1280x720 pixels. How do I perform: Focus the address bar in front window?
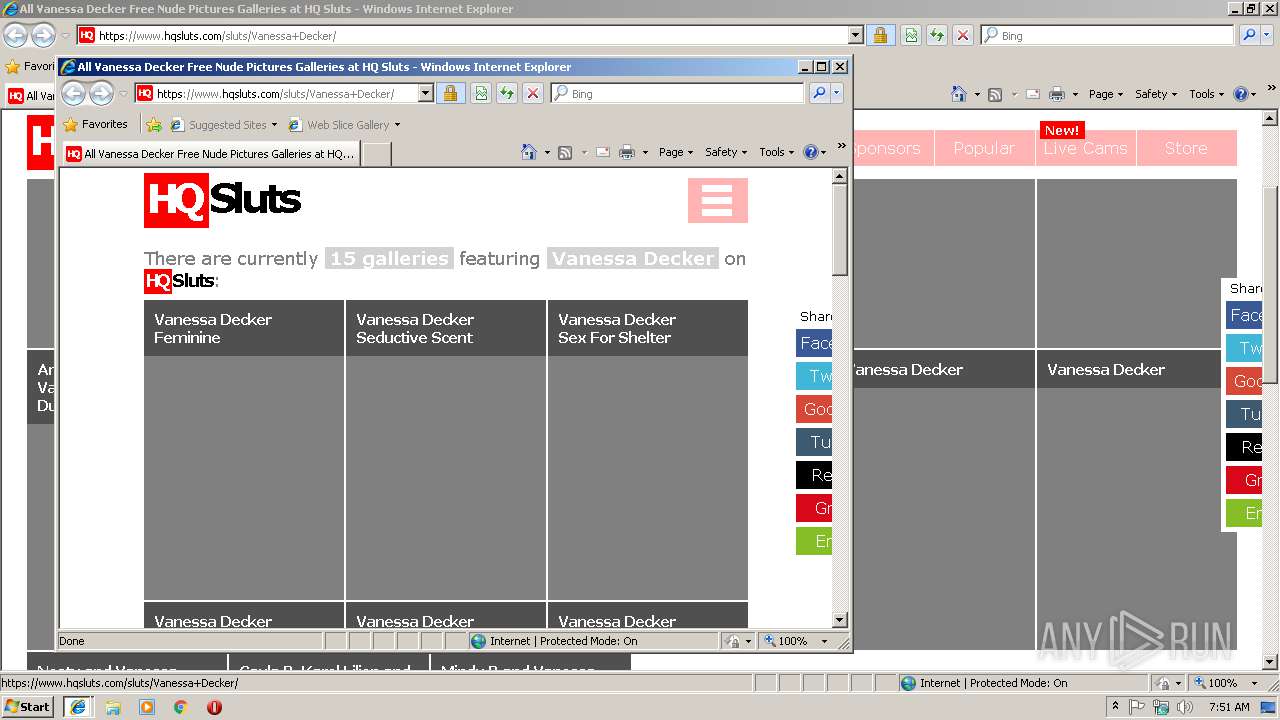[285, 94]
